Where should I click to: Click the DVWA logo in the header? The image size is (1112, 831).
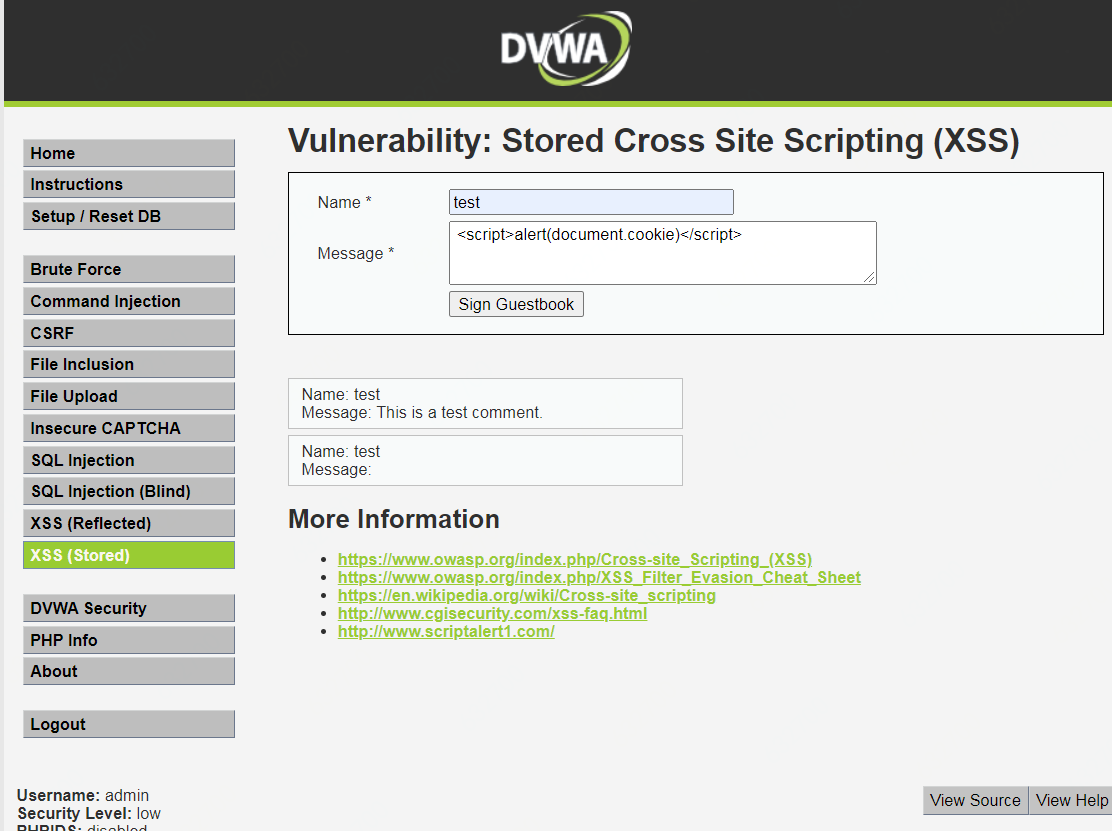point(566,48)
